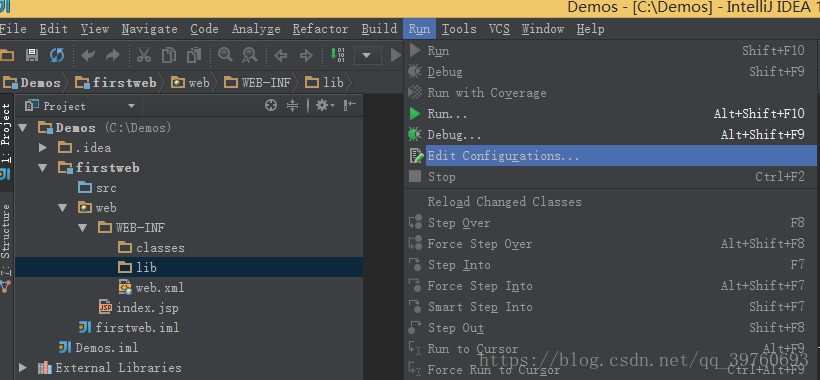Open the Code menu

(204, 29)
